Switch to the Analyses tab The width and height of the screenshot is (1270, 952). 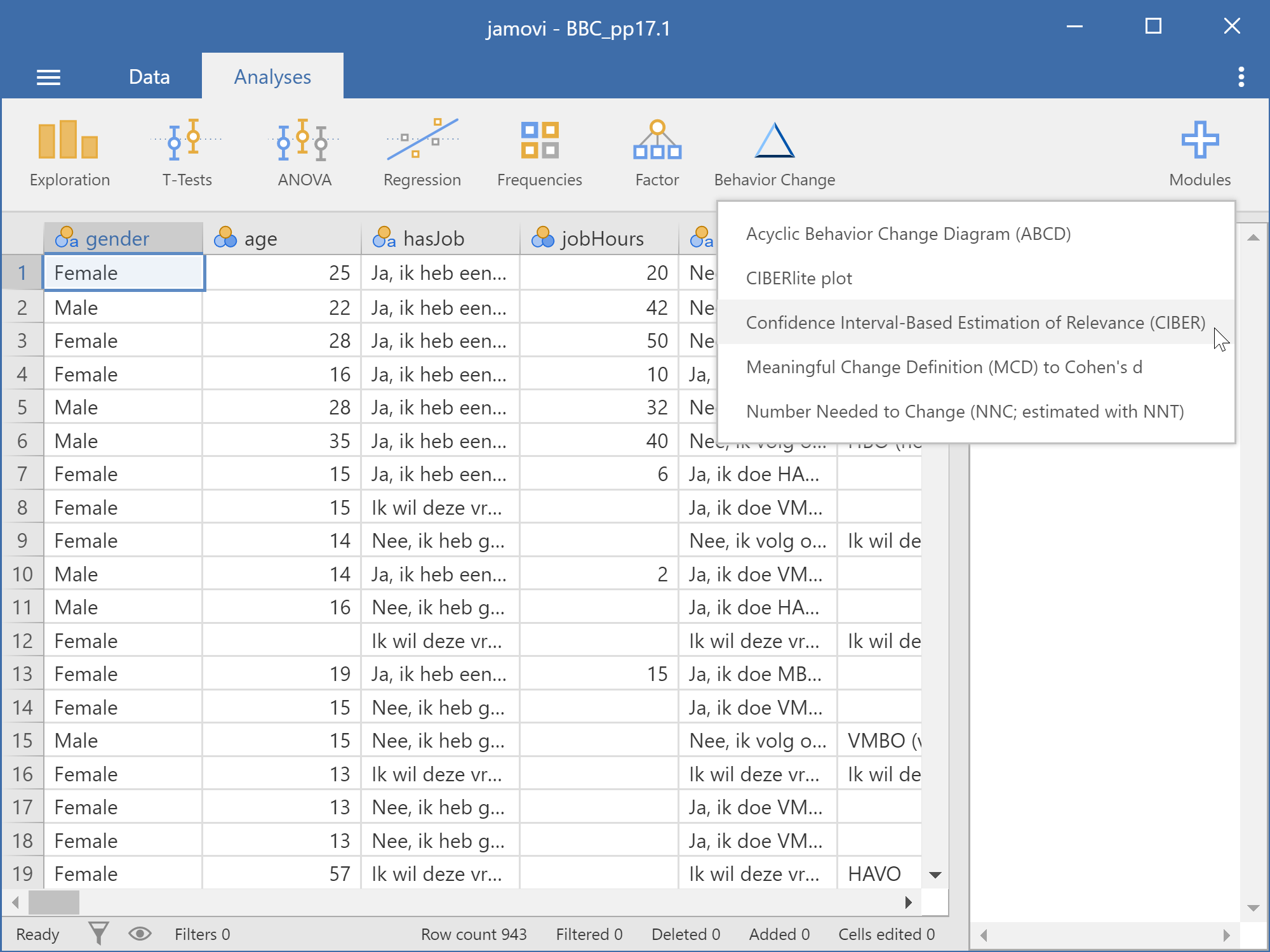tap(272, 77)
